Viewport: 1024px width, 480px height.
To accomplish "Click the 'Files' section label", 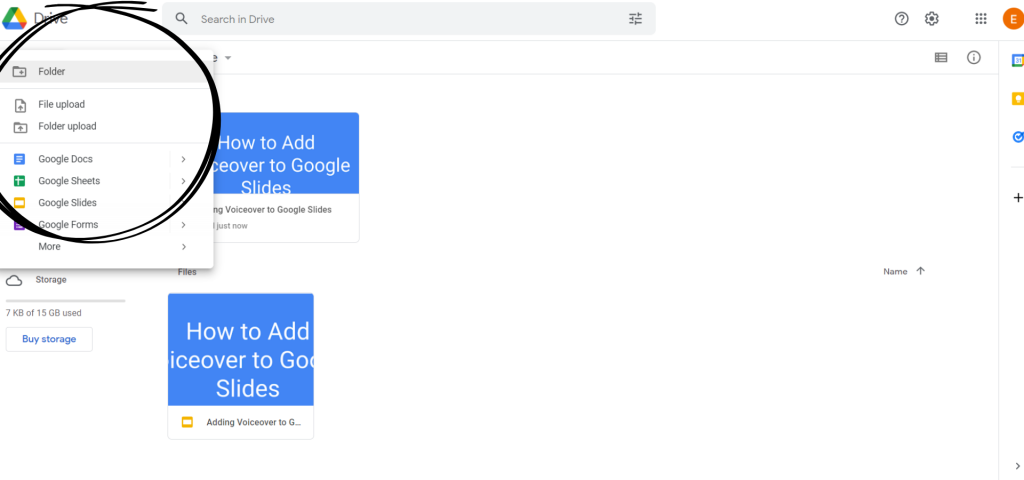I will tap(187, 272).
